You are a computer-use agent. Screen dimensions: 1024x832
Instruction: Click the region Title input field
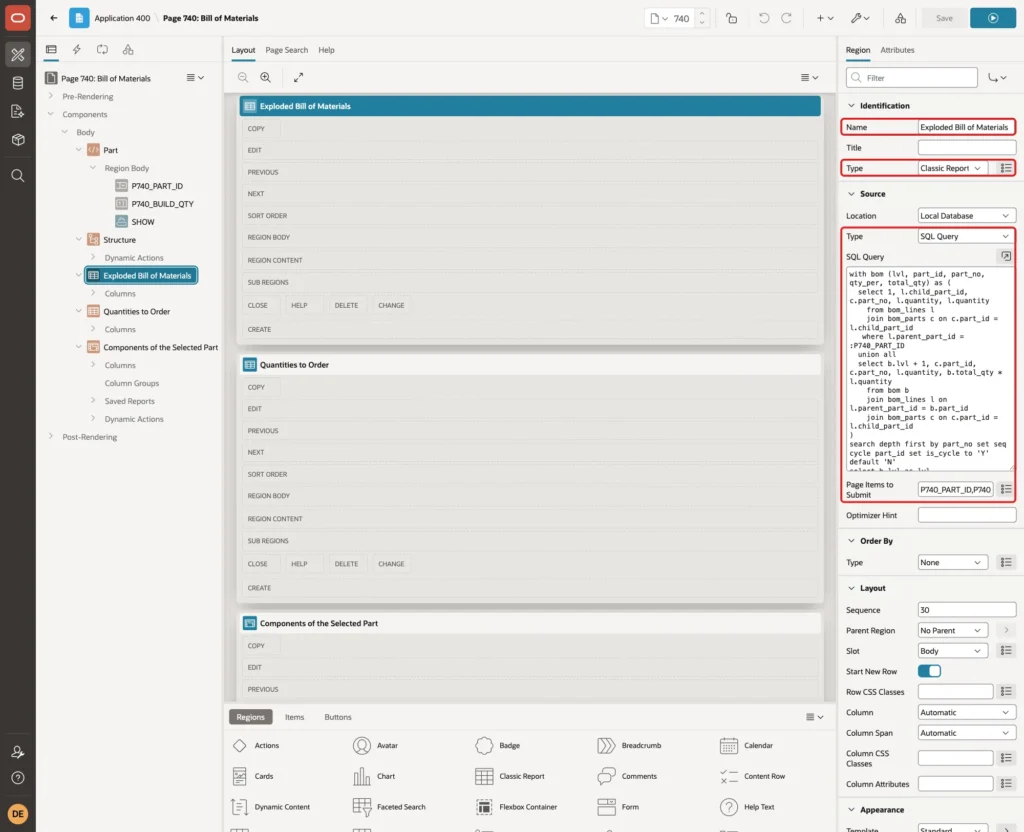point(967,148)
